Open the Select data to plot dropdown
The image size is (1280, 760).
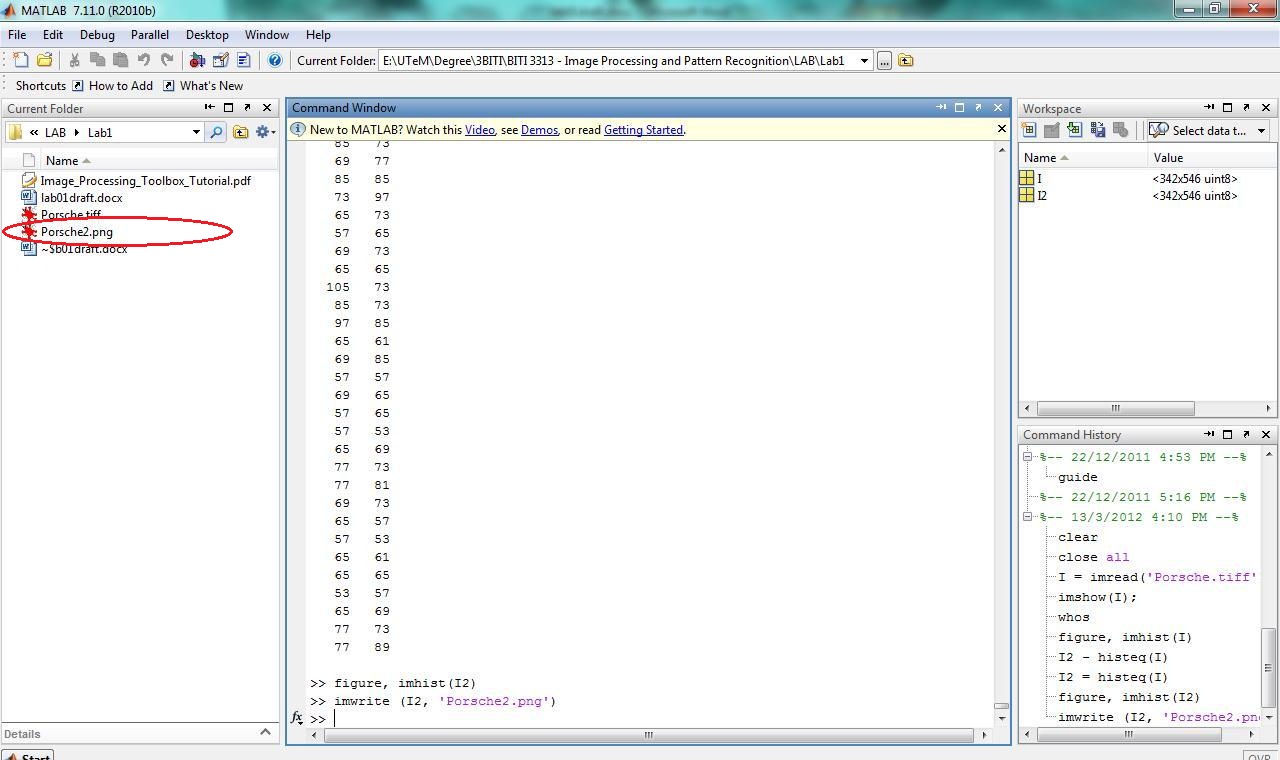(1261, 129)
